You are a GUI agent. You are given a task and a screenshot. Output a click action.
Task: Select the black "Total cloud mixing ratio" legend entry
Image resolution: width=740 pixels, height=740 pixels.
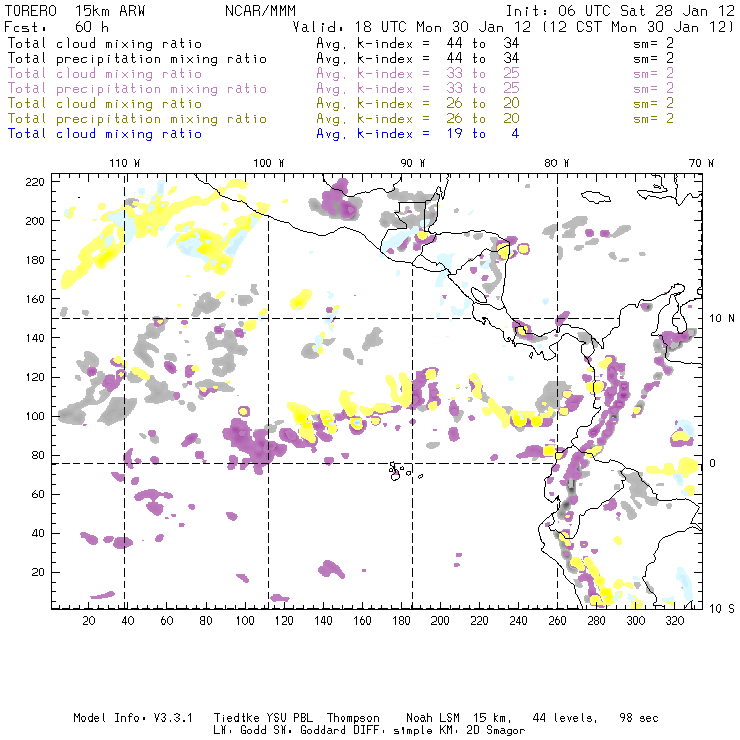[105, 43]
